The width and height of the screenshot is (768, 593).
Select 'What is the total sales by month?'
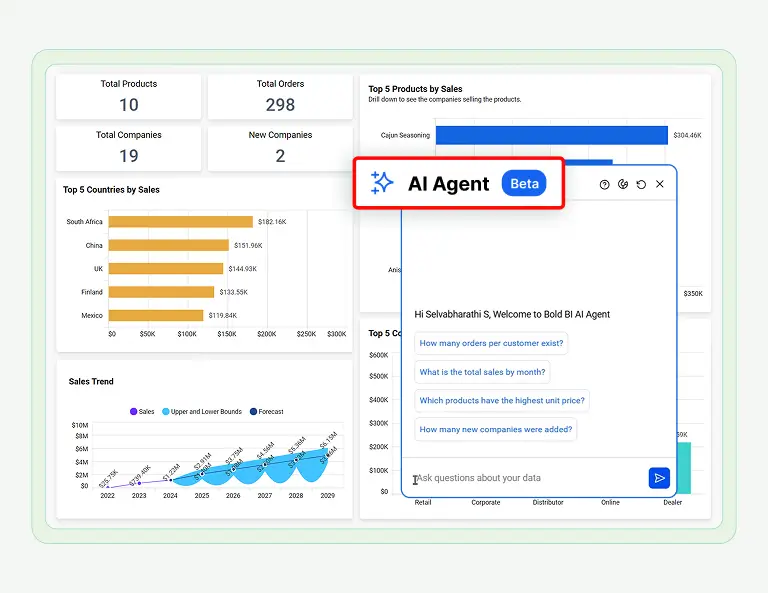pos(482,372)
